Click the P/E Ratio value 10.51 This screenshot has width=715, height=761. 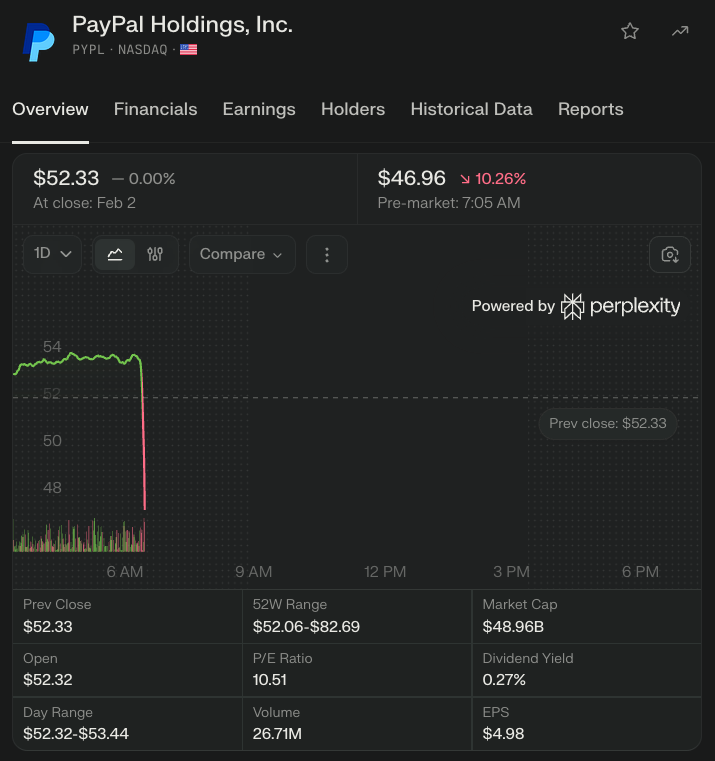point(269,679)
